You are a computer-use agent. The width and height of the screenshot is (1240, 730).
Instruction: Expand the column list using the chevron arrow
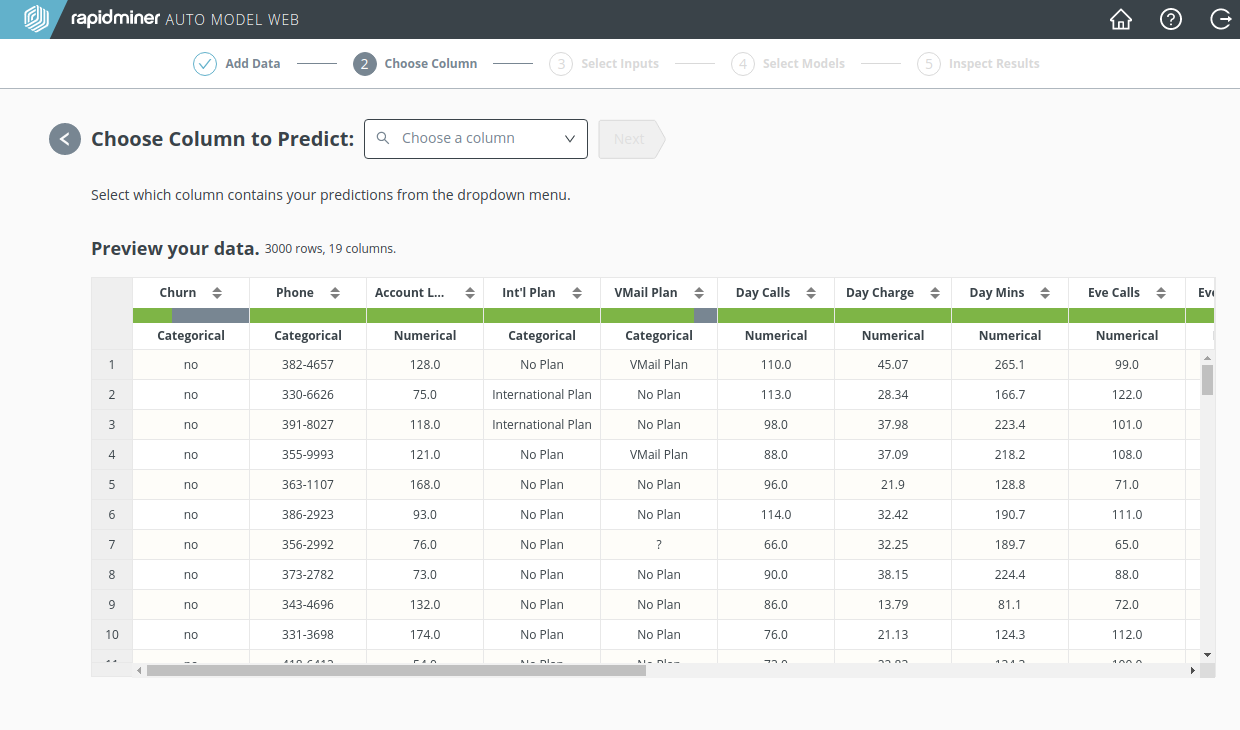[x=570, y=139]
